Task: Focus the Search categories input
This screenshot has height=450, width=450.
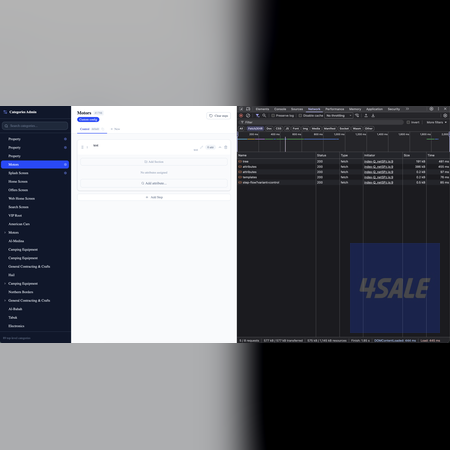Action: tap(35, 126)
